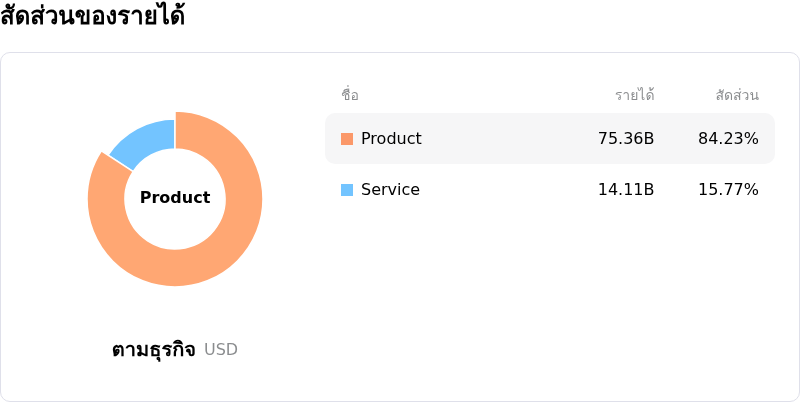Click the ตามธุรกิจ chart caption
Viewport: 800px width, 402px height.
click(154, 350)
